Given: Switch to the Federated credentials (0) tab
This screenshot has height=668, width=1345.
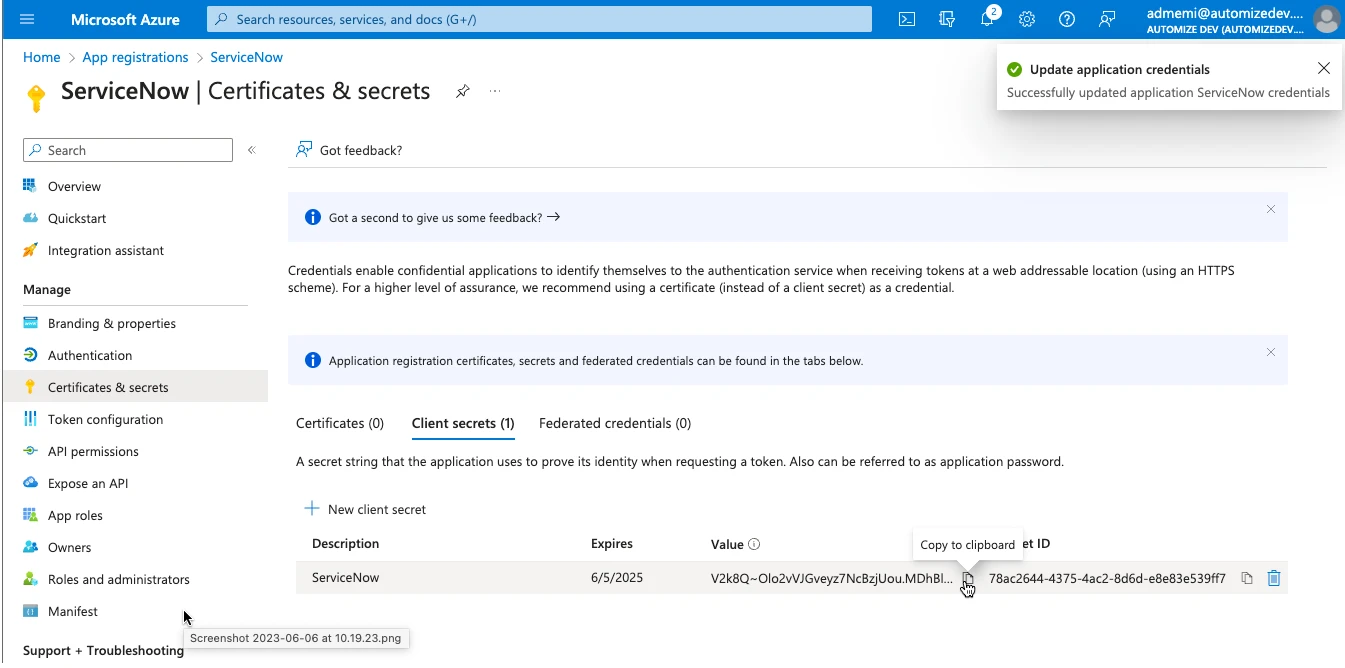Looking at the screenshot, I should (615, 423).
